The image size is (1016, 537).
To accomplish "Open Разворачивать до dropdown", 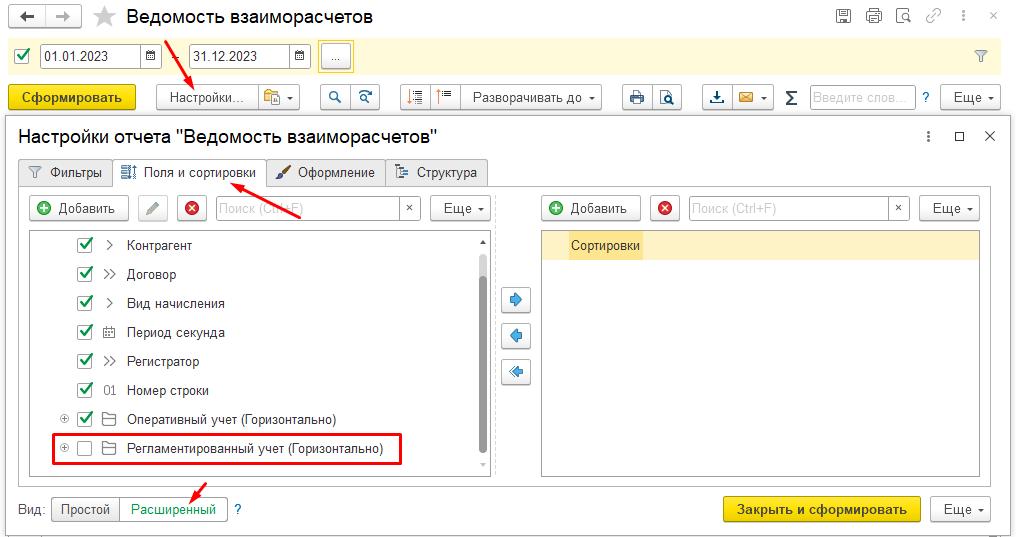I will click(531, 97).
